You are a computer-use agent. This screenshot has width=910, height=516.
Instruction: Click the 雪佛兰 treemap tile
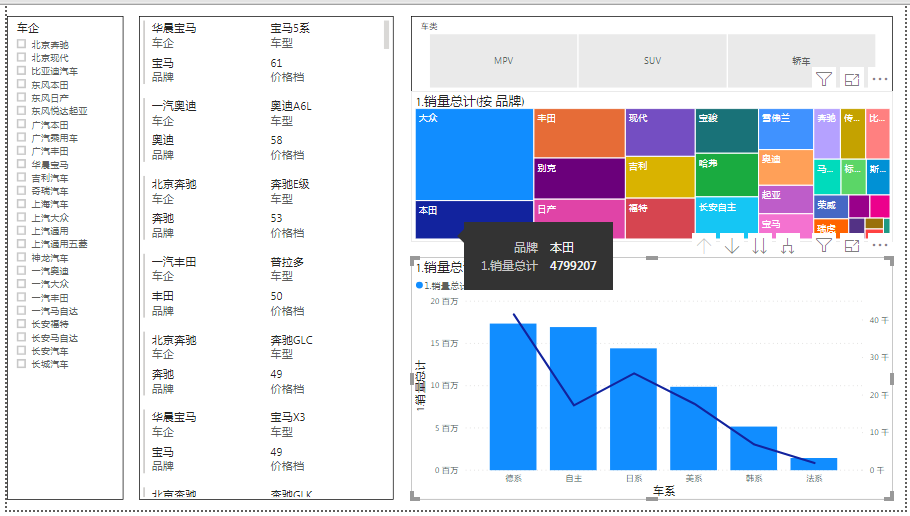pyautogui.click(x=786, y=129)
